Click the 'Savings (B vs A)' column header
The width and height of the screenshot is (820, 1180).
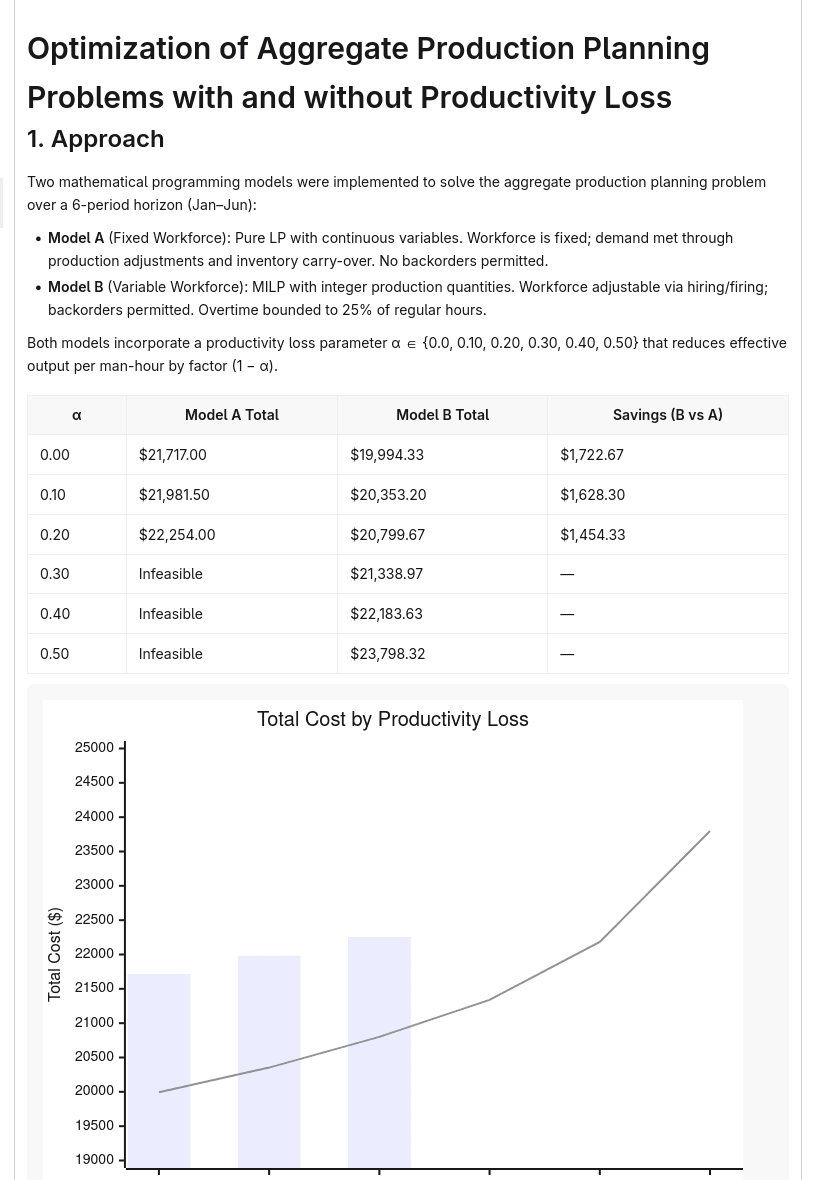(668, 415)
